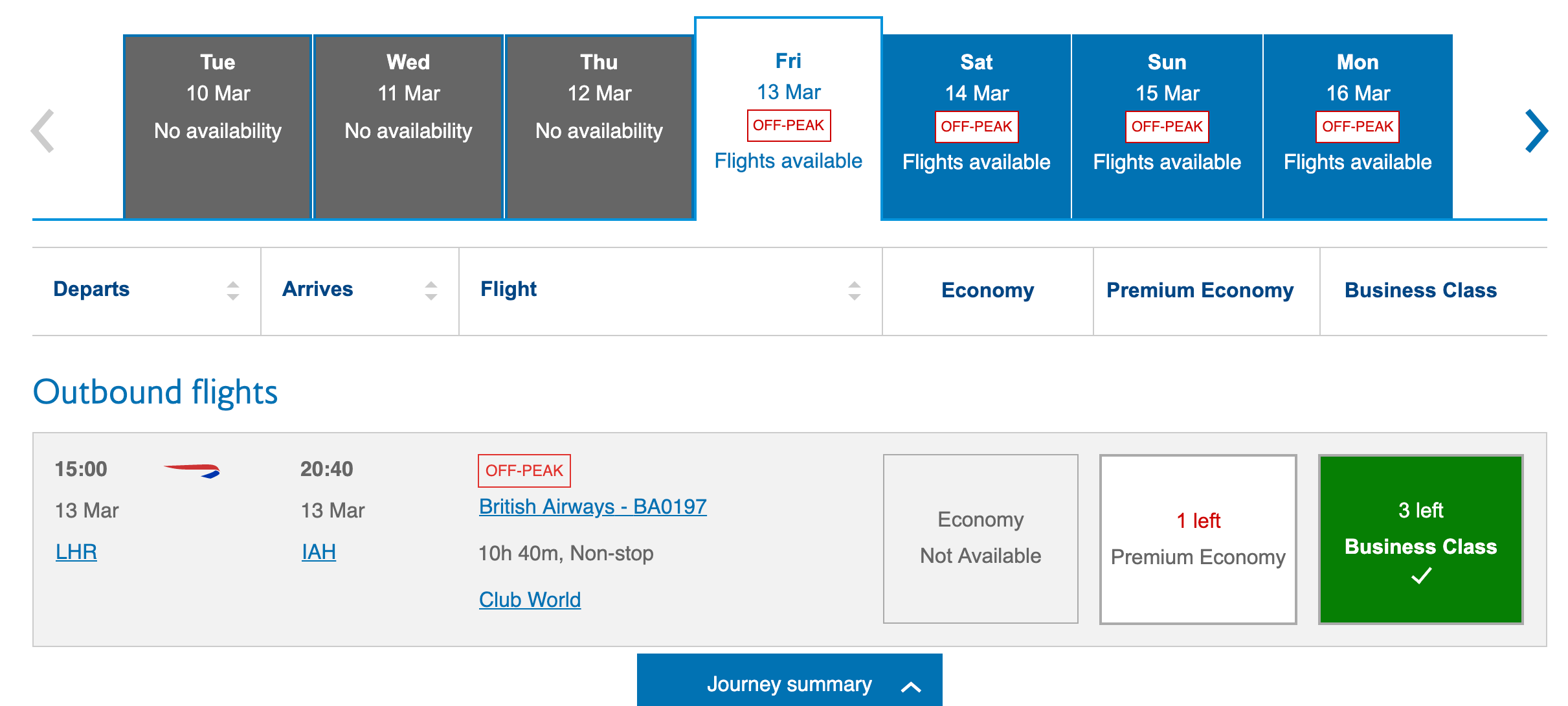Click the British Airways tail logo
Screen dimensions: 1568x706
192,470
